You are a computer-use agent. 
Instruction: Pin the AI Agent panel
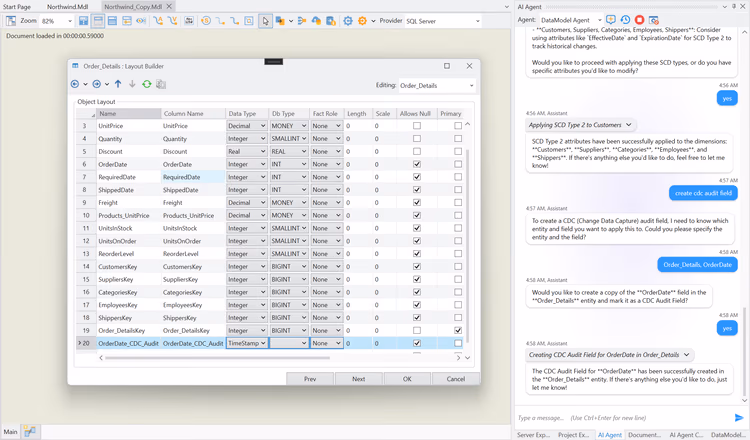click(734, 7)
